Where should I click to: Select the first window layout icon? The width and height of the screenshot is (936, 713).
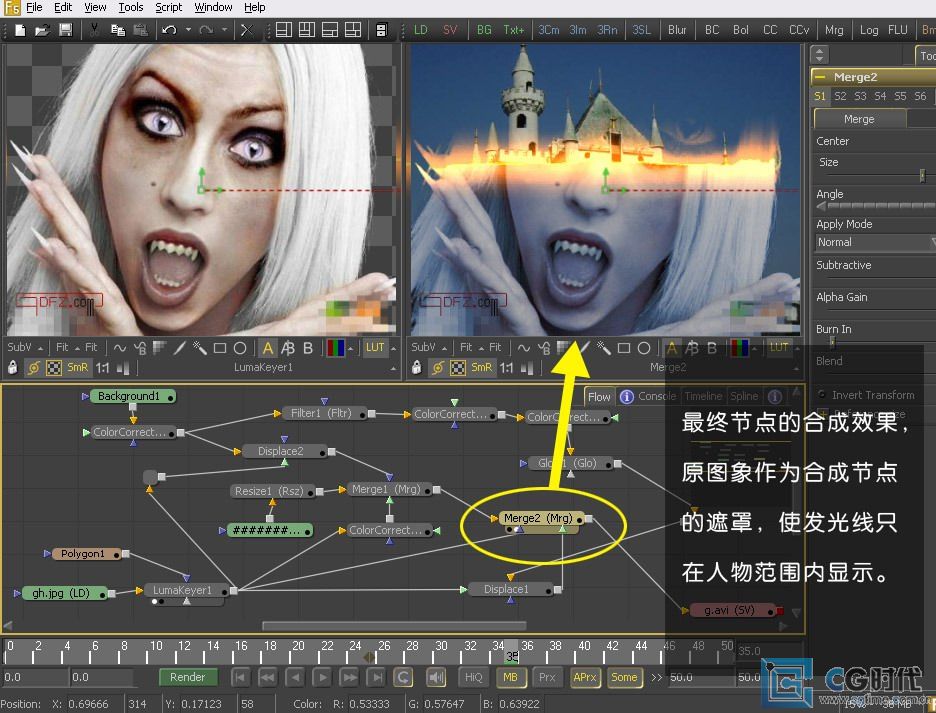coord(284,30)
